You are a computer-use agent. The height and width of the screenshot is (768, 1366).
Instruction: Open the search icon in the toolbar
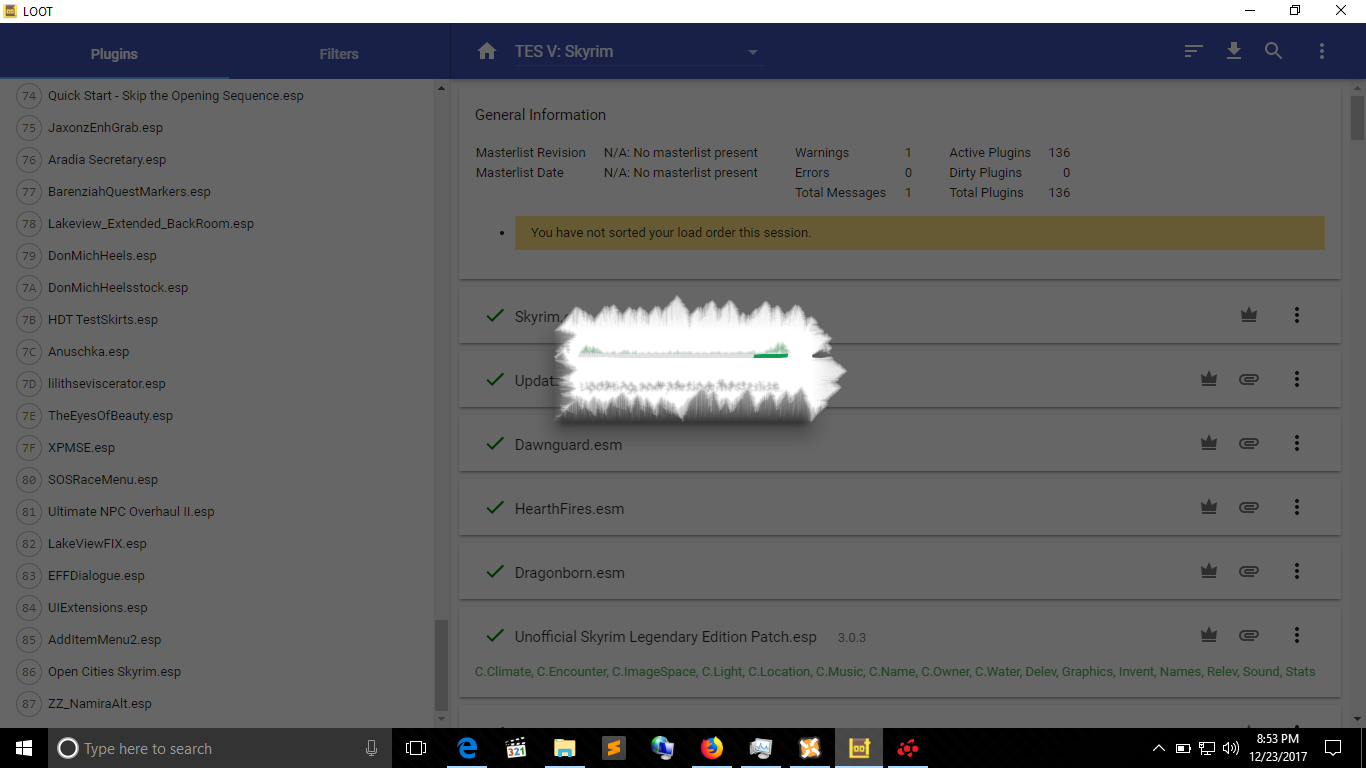point(1273,51)
